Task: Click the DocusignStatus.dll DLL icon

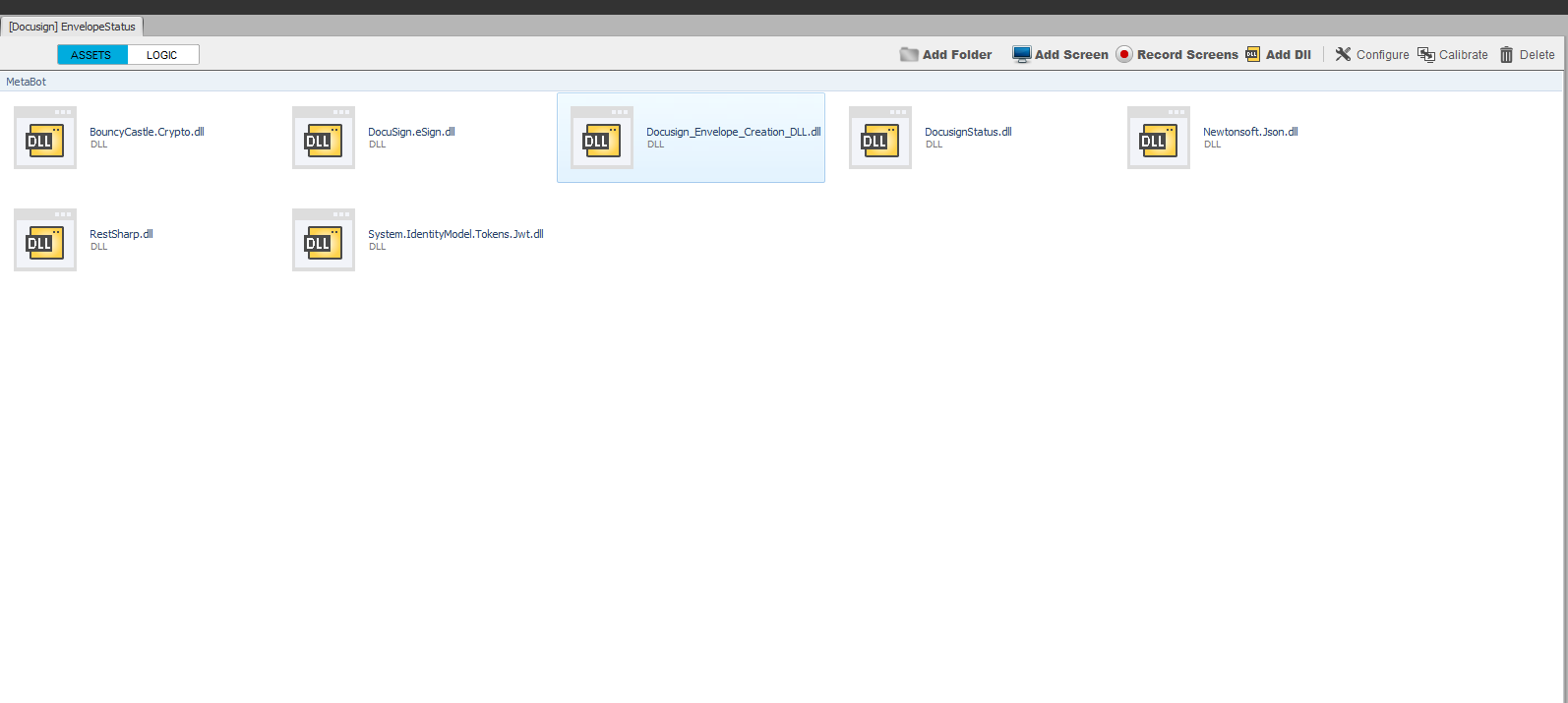Action: pyautogui.click(x=880, y=138)
